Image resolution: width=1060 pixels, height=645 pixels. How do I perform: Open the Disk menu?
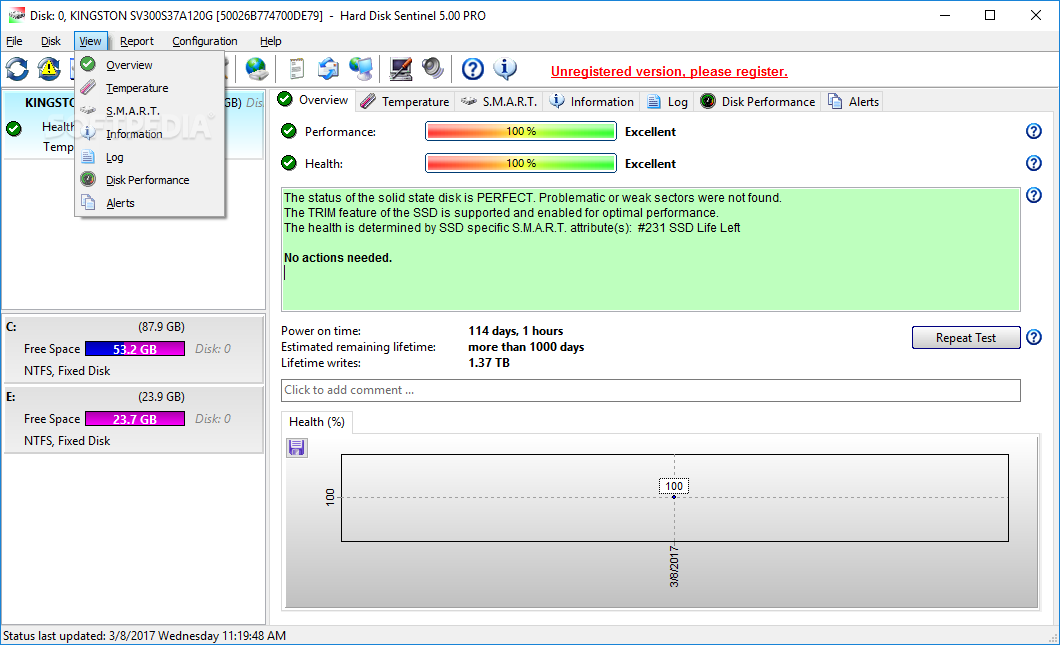coord(51,41)
